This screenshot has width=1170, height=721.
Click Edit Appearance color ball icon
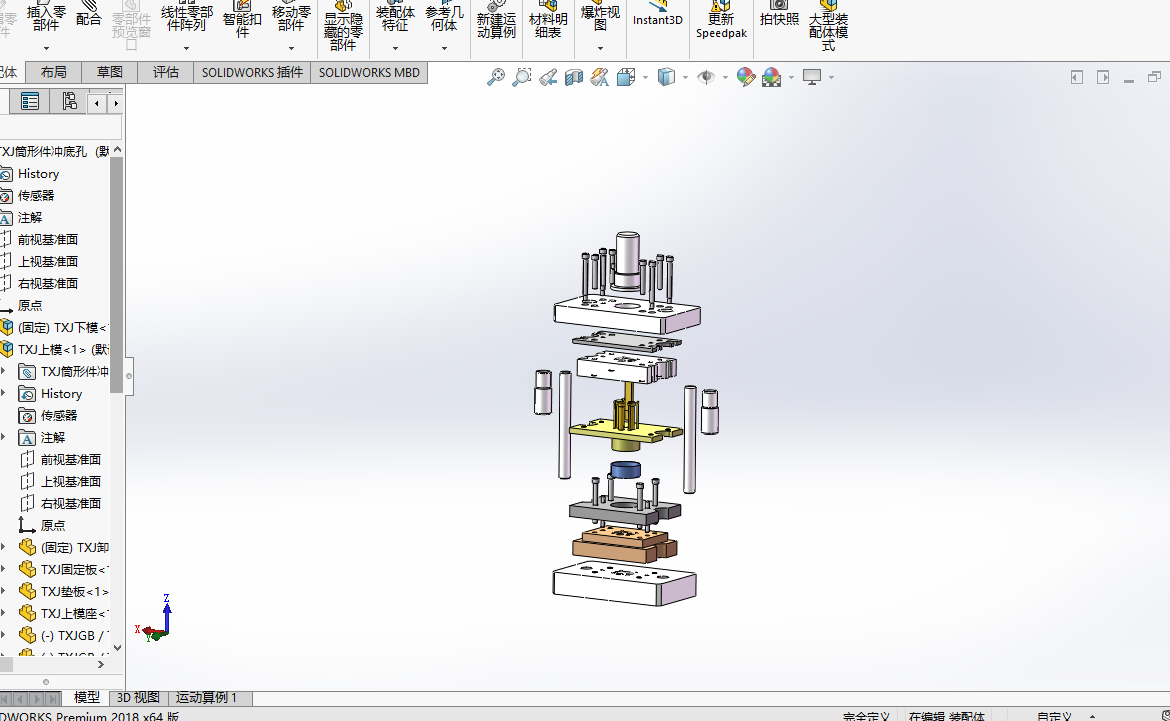coord(745,77)
